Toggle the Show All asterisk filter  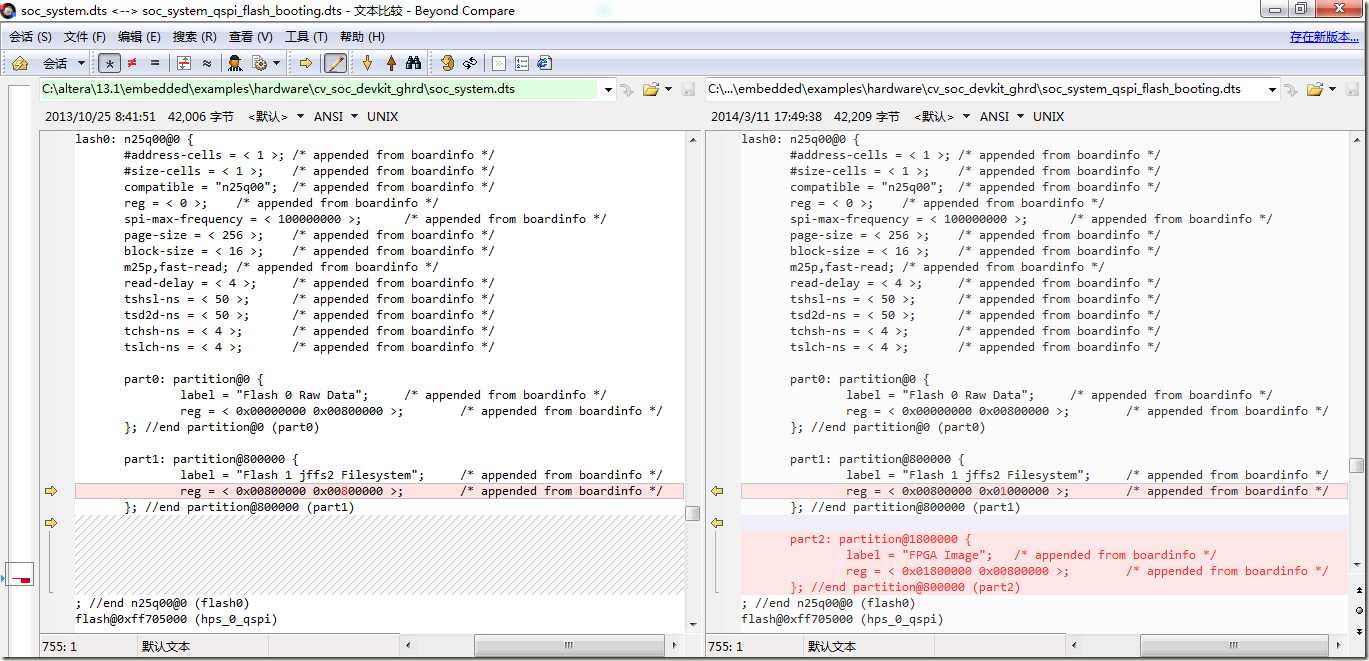point(109,63)
